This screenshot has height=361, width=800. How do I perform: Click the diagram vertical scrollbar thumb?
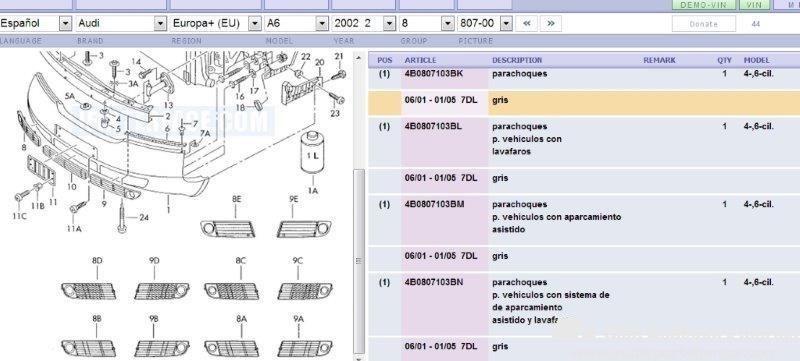pos(360,261)
